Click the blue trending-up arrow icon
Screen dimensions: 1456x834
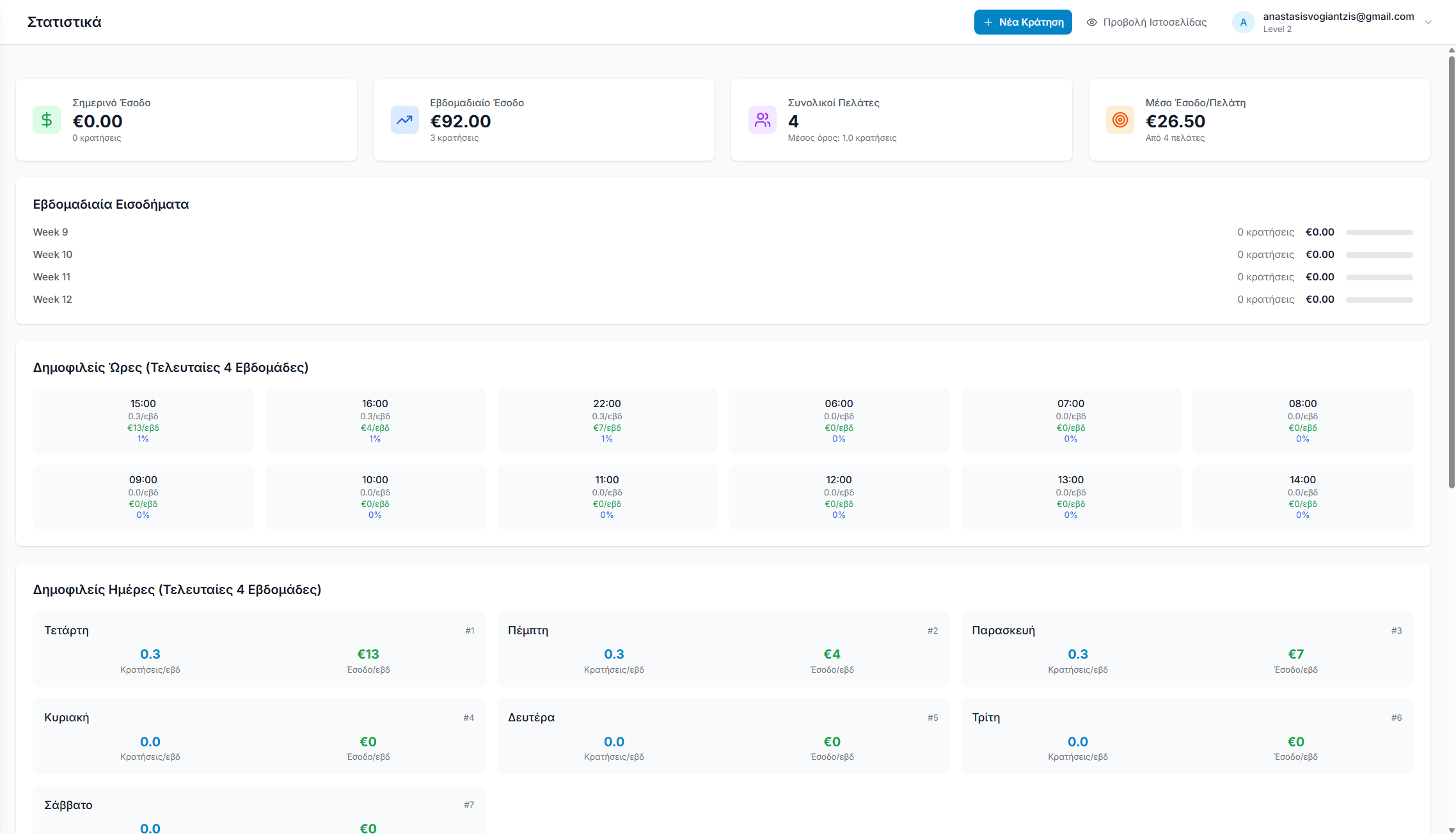[404, 120]
